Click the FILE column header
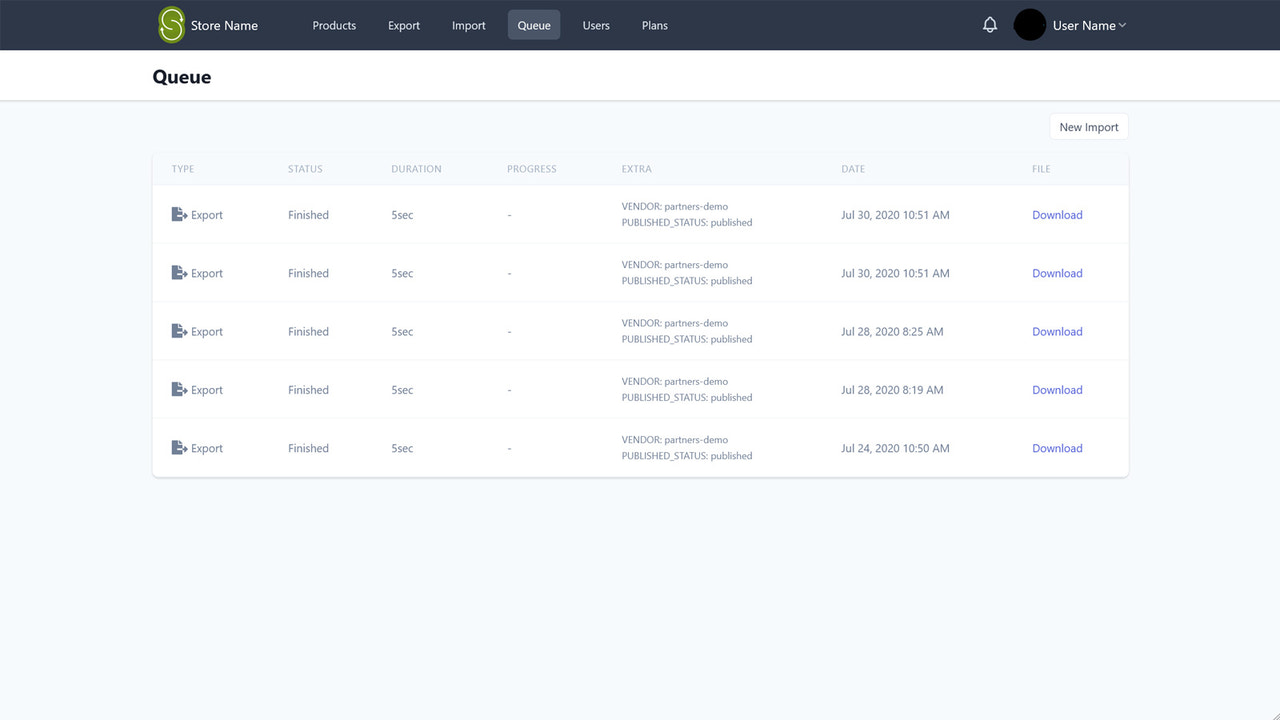Image resolution: width=1280 pixels, height=720 pixels. (x=1041, y=169)
